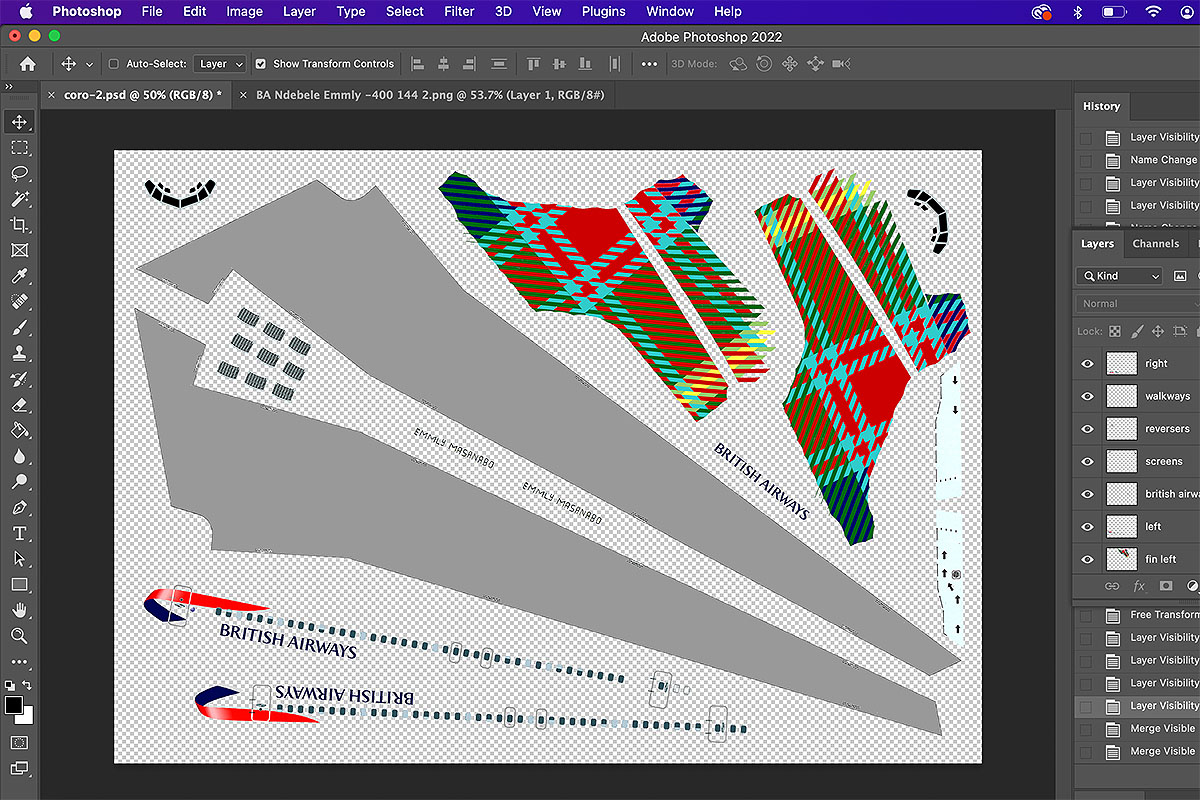Select the Crop tool
The height and width of the screenshot is (800, 1200).
[x=19, y=224]
